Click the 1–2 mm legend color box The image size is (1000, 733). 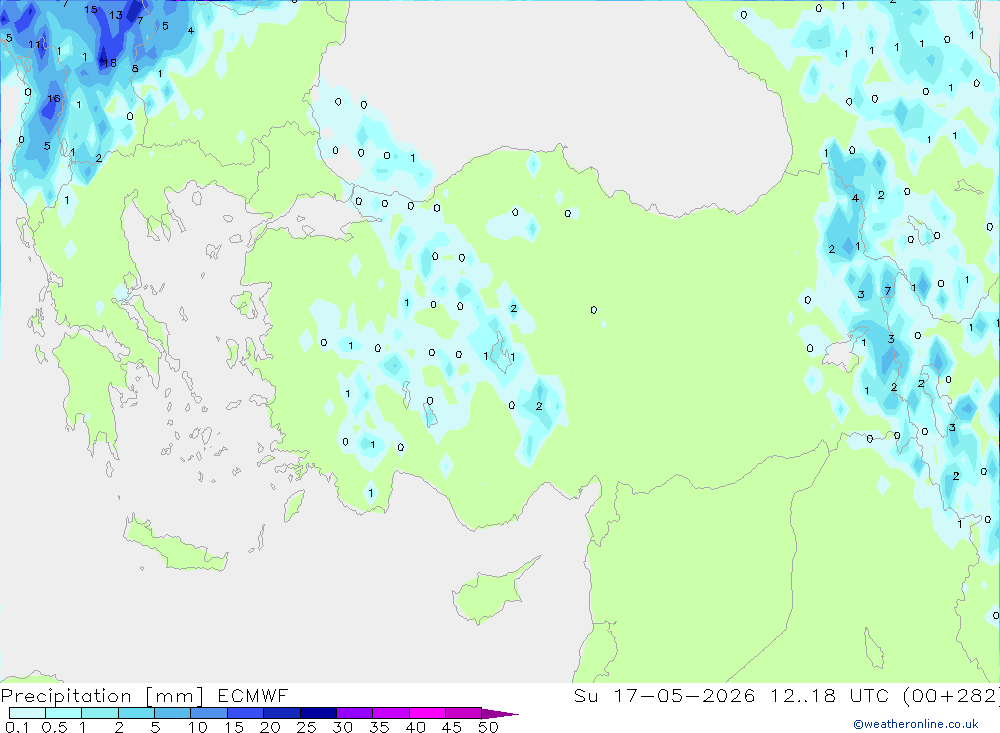click(x=100, y=713)
